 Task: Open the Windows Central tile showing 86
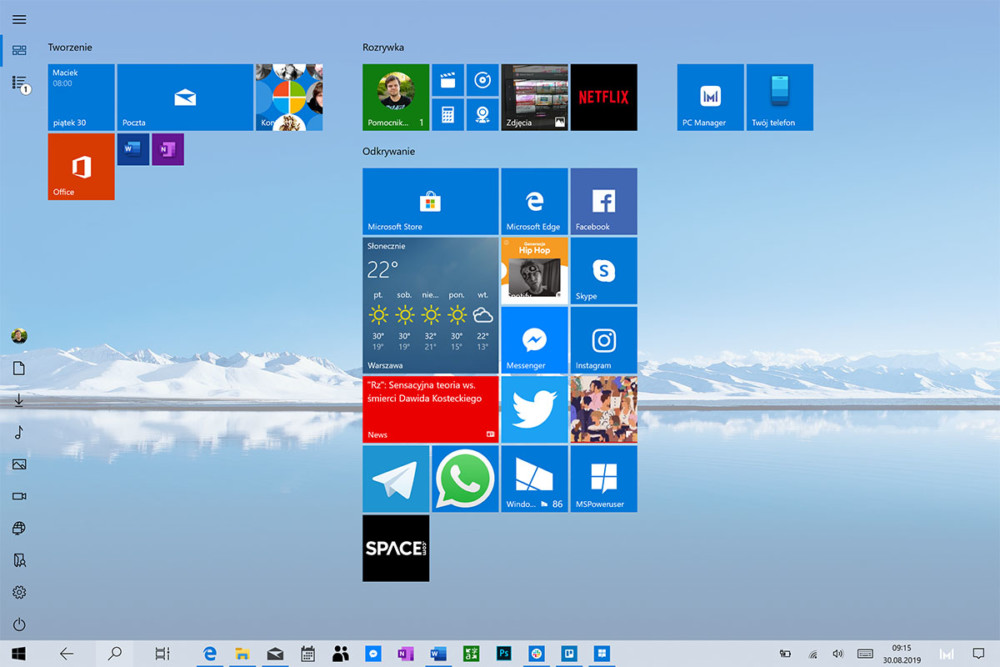click(x=534, y=479)
